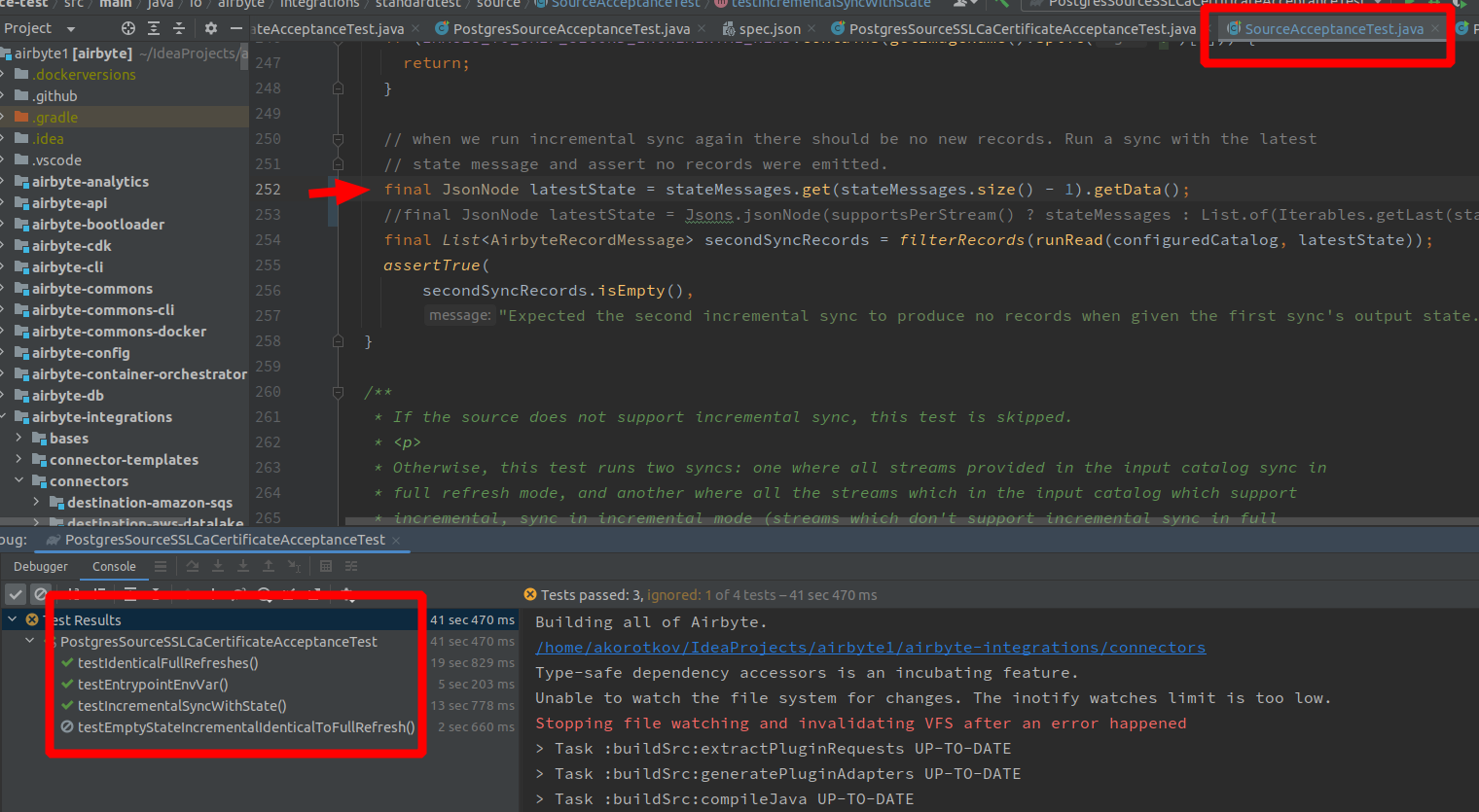The image size is (1479, 812).
Task: Switch to the Debugger tab
Action: click(41, 566)
